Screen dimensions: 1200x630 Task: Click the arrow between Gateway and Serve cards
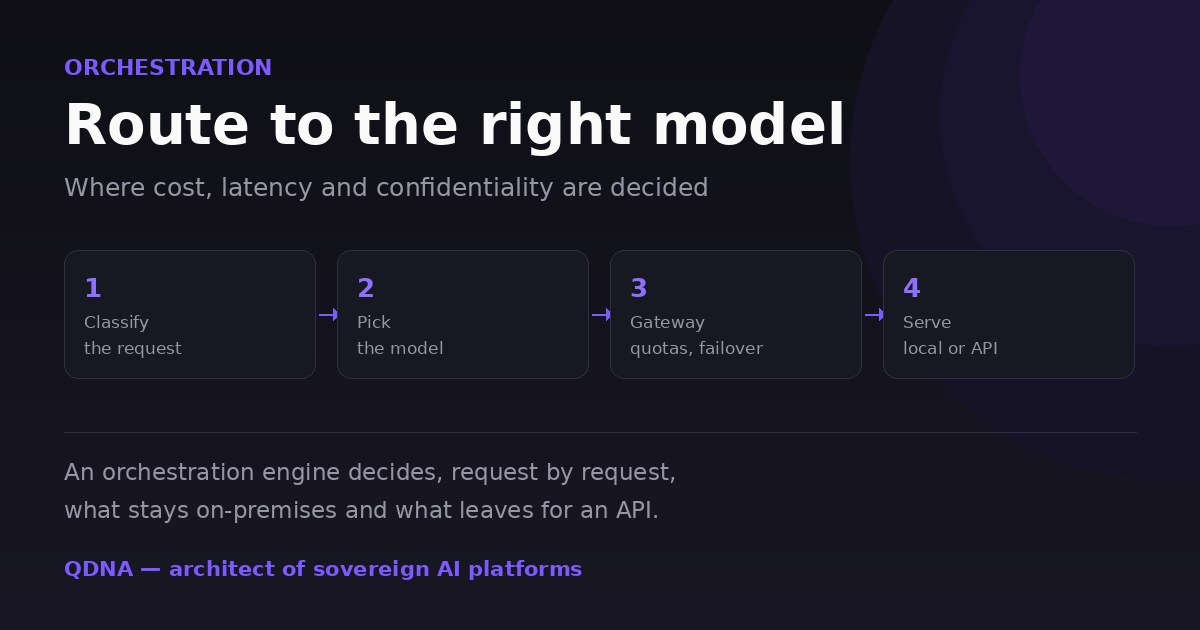873,315
